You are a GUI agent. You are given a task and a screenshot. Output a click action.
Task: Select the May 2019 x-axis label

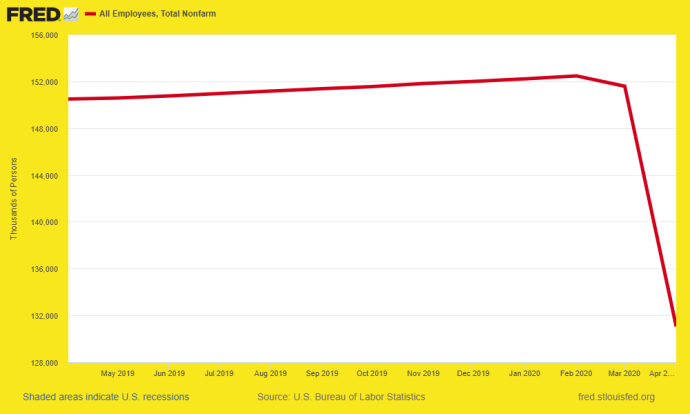point(117,374)
